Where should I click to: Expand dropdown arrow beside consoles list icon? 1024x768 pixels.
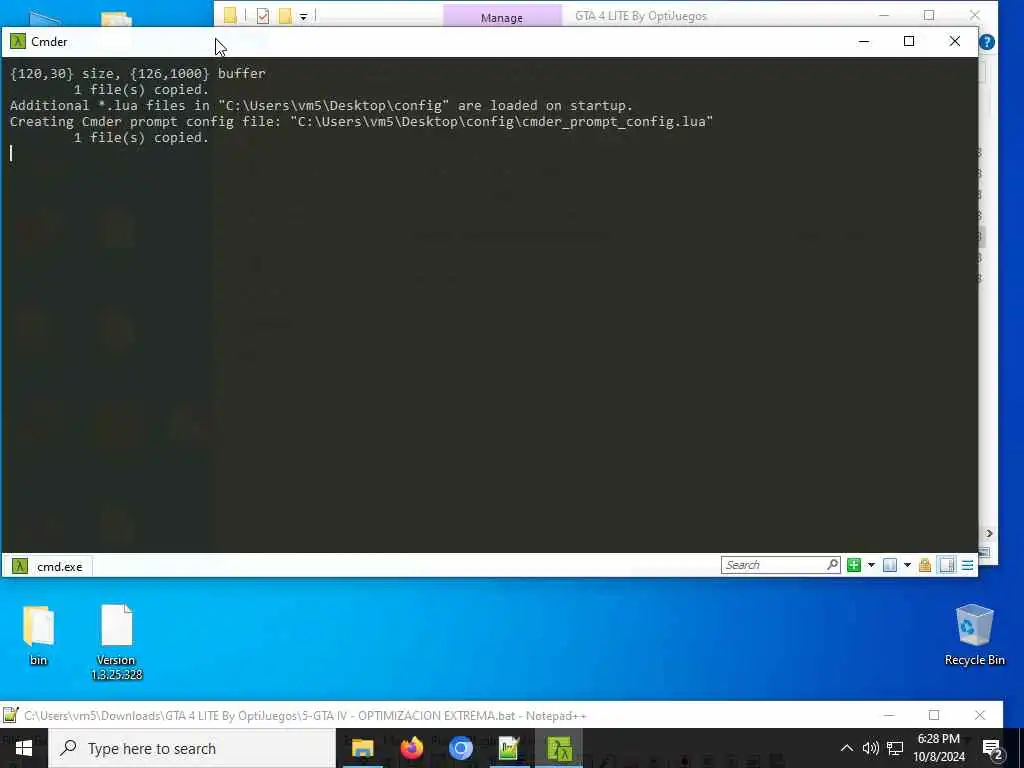click(907, 566)
